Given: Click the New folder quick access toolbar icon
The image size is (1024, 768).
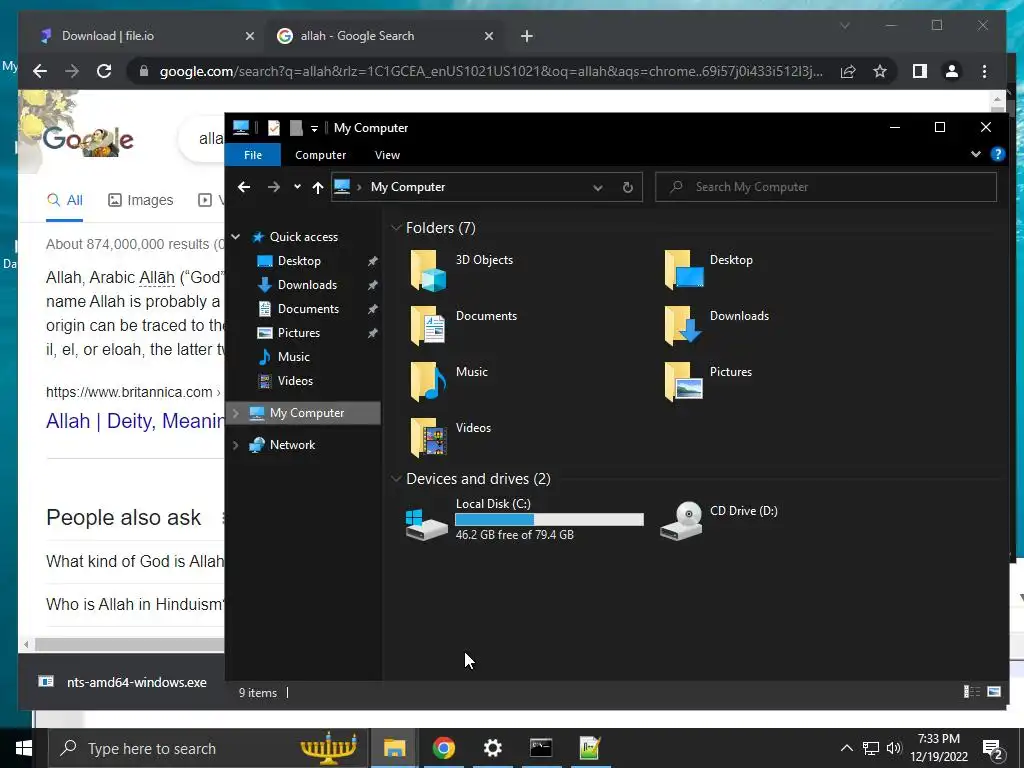Looking at the screenshot, I should pos(296,128).
